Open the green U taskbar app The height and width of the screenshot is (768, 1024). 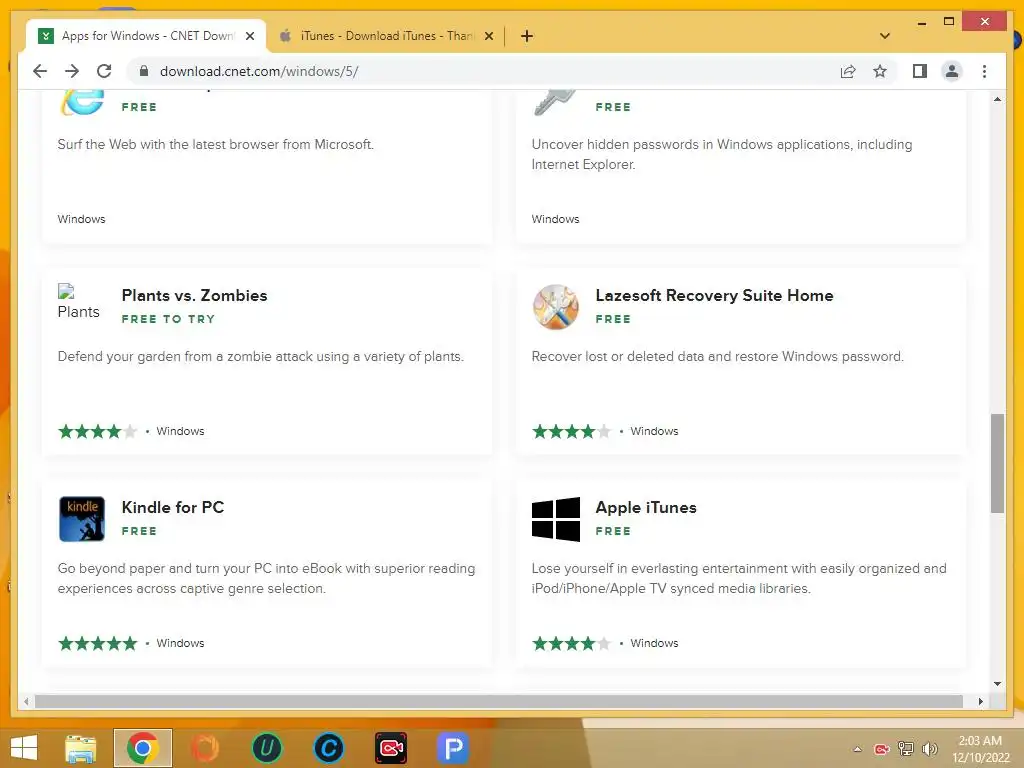click(266, 748)
